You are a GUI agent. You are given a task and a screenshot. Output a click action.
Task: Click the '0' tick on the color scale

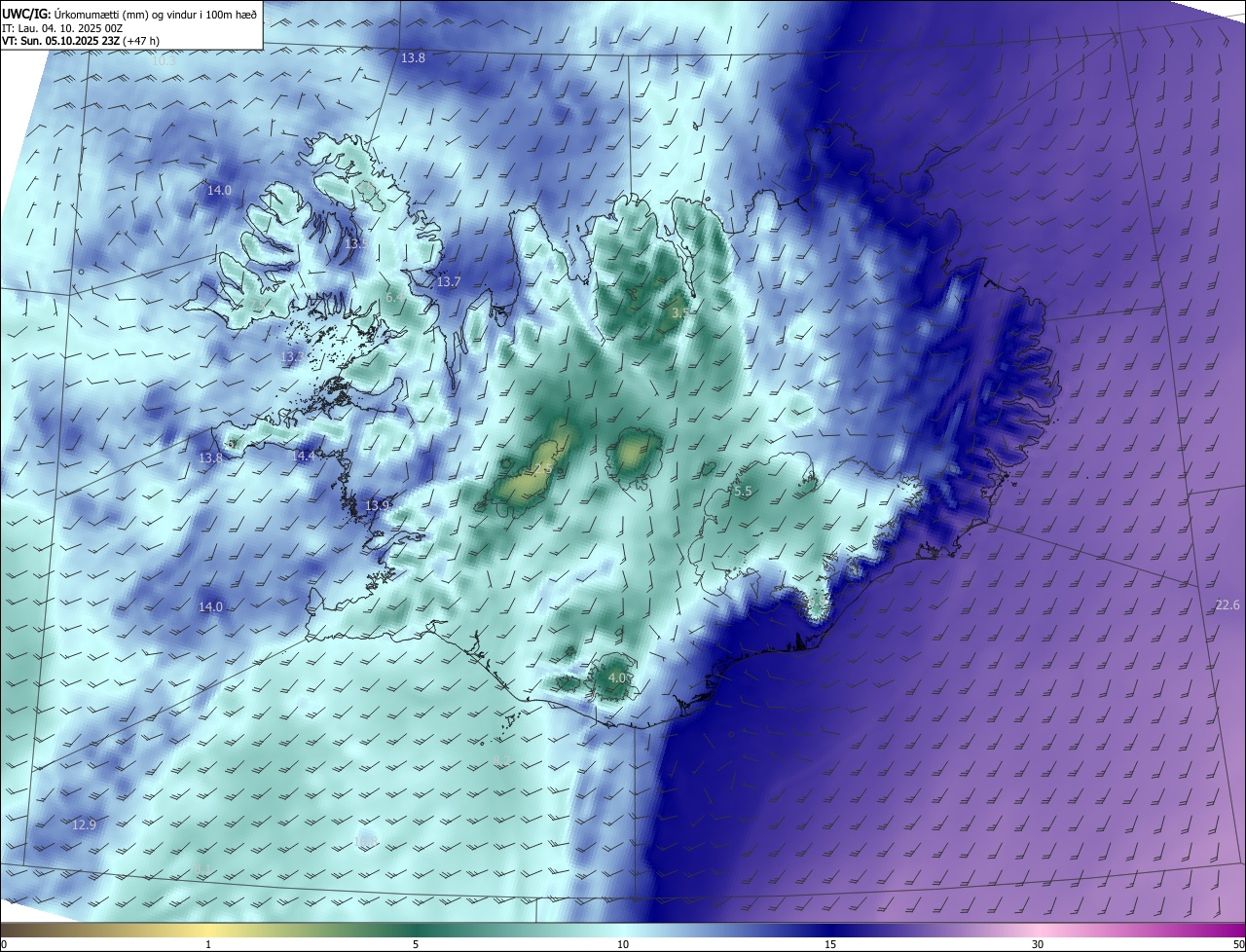click(x=4, y=944)
